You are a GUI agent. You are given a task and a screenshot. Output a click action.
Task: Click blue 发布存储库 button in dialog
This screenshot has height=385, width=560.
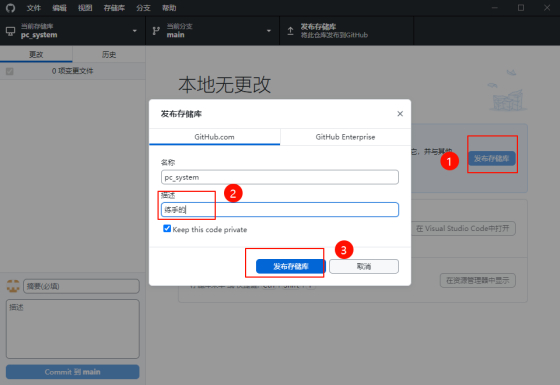(291, 266)
